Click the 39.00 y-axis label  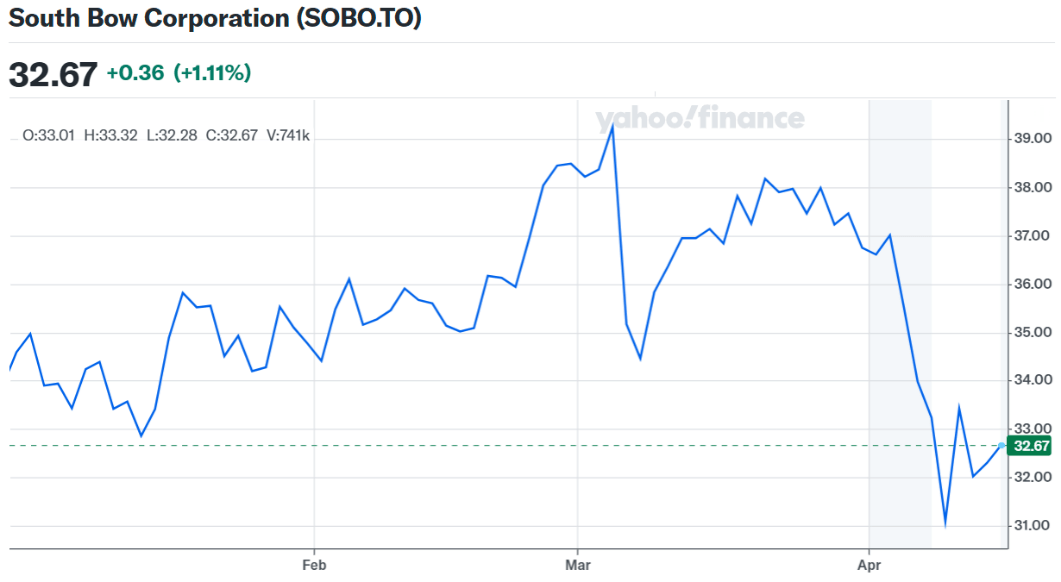pos(1033,138)
